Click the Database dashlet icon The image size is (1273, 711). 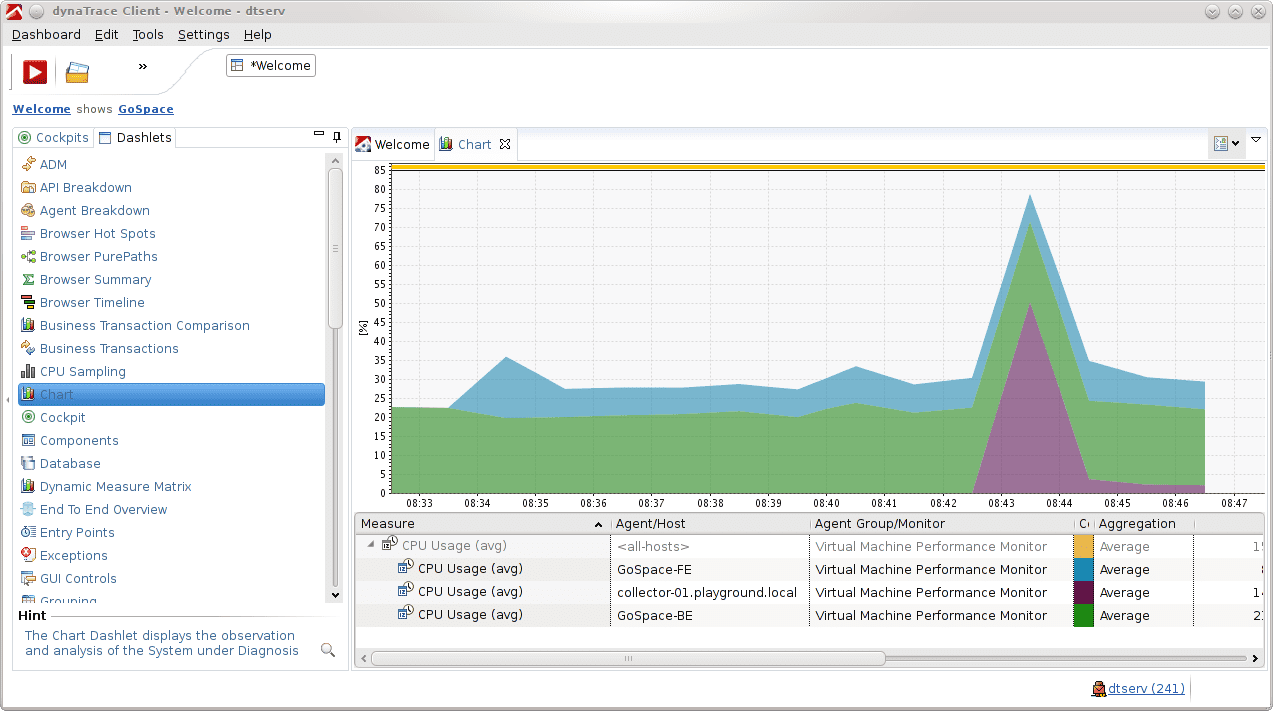point(28,463)
